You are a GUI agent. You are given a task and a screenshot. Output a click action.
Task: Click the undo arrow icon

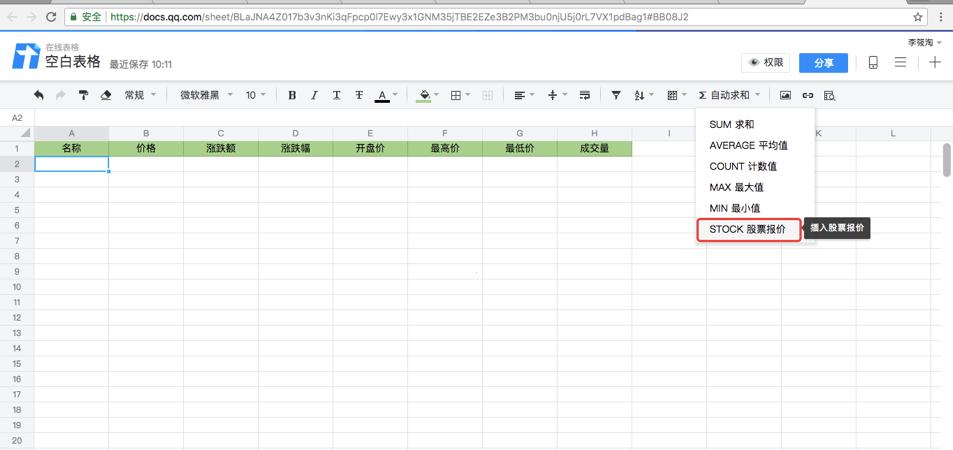[39, 95]
